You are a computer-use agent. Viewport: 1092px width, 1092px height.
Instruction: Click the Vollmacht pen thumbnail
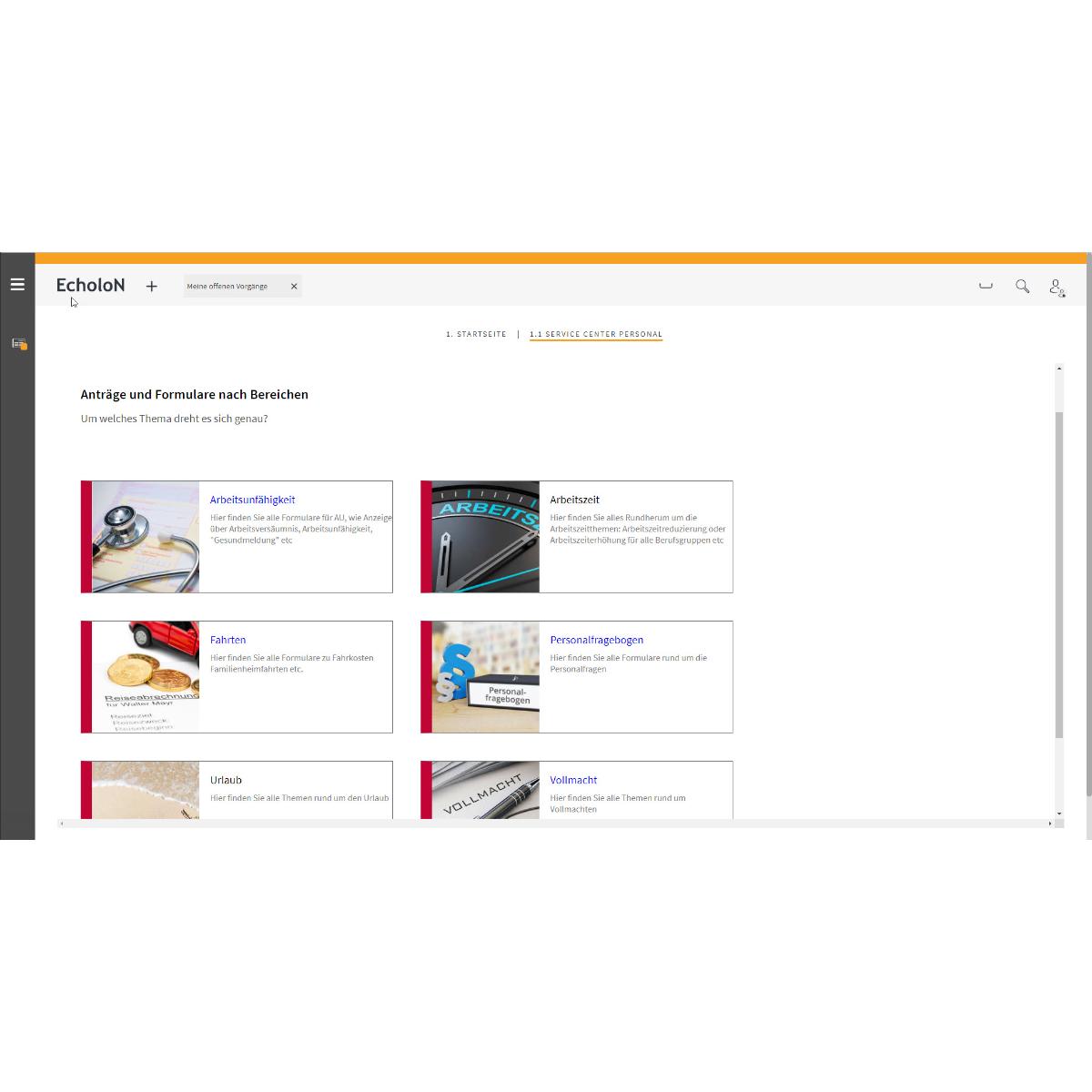[485, 790]
